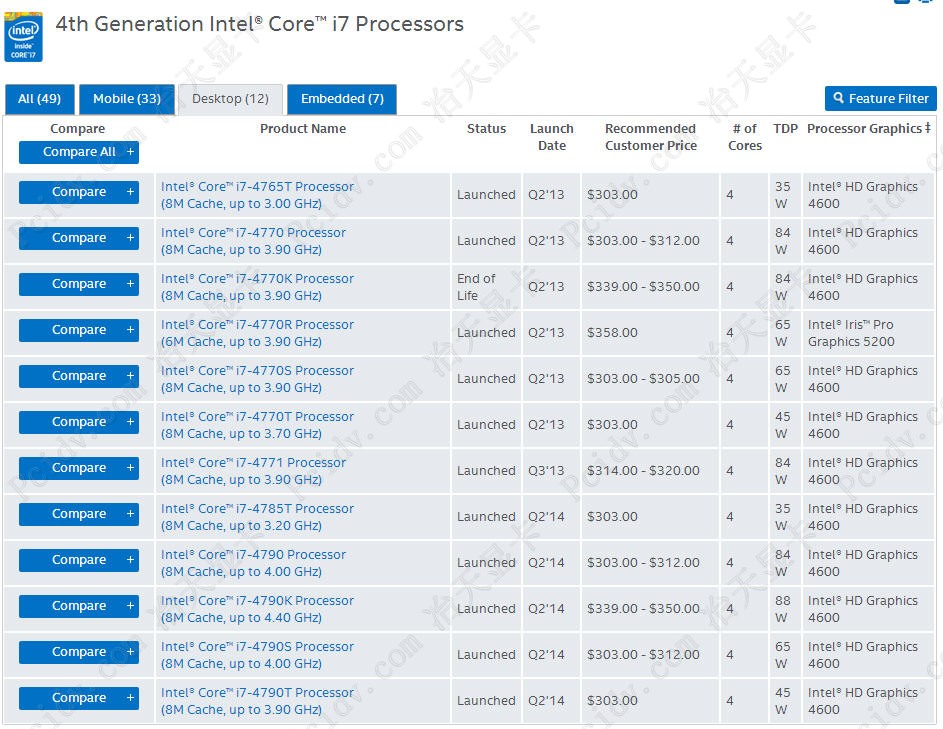Viewport: 943px width, 729px height.
Task: Add i7-4790S to comparison
Action: (79, 652)
